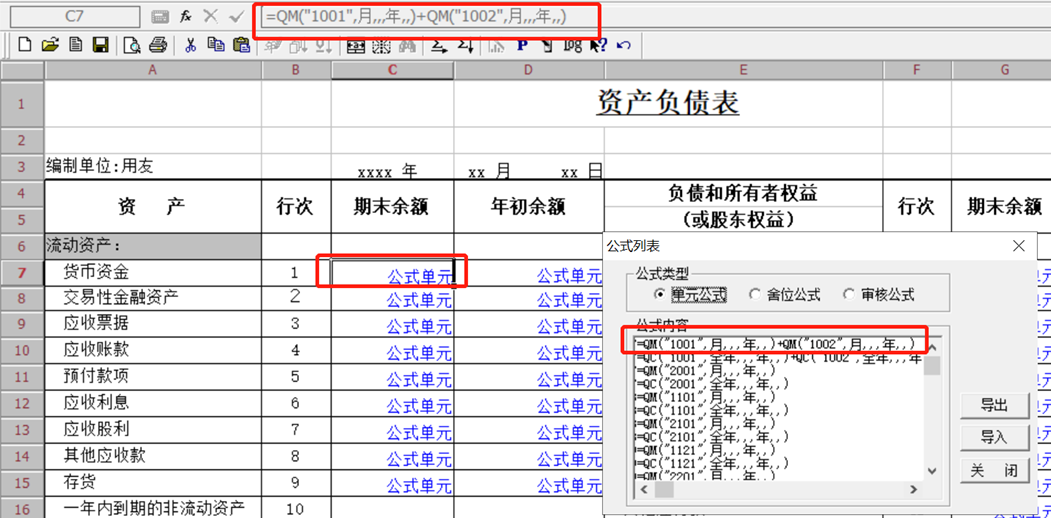Screen dimensions: 1051x518
Task: Click the fx function wizard icon
Action: [186, 17]
